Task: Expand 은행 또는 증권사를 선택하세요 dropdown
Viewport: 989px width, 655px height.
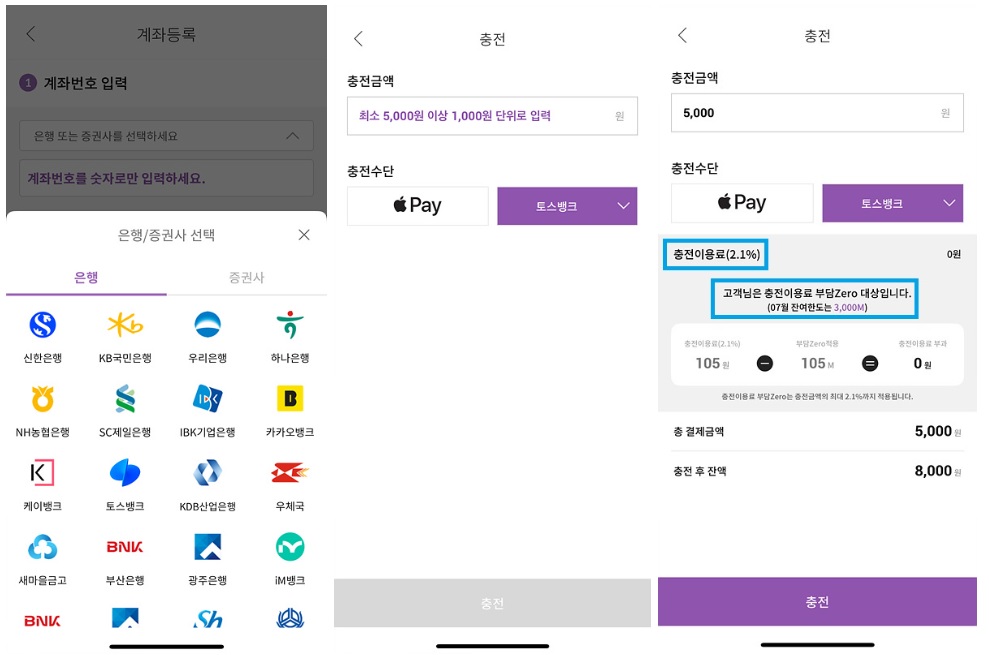Action: 167,136
